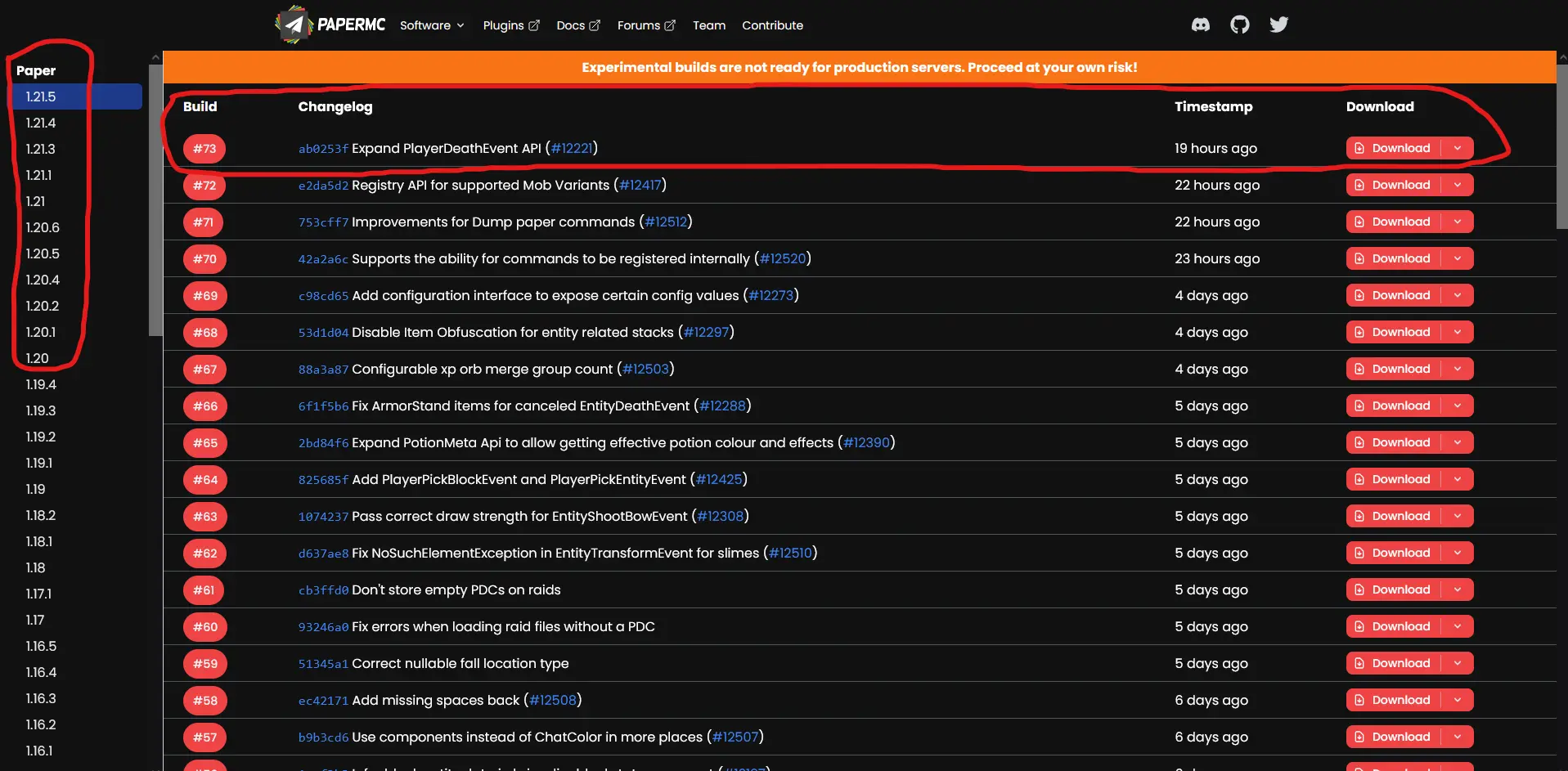1568x771 pixels.
Task: Select version 1.18.2 in the sidebar
Action: pyautogui.click(x=41, y=515)
